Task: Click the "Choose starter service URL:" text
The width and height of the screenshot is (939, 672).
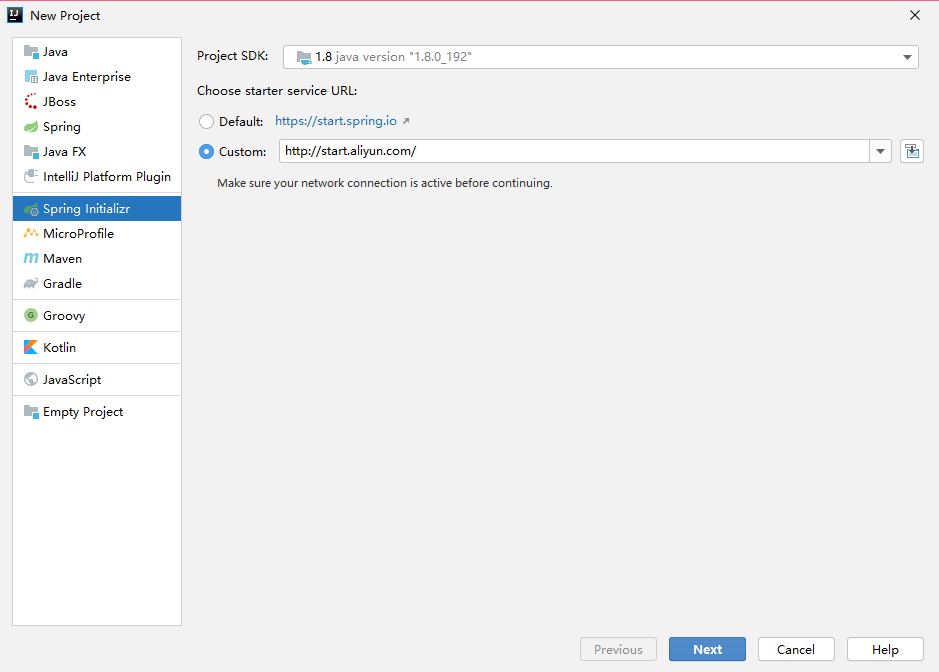Action: 277,90
